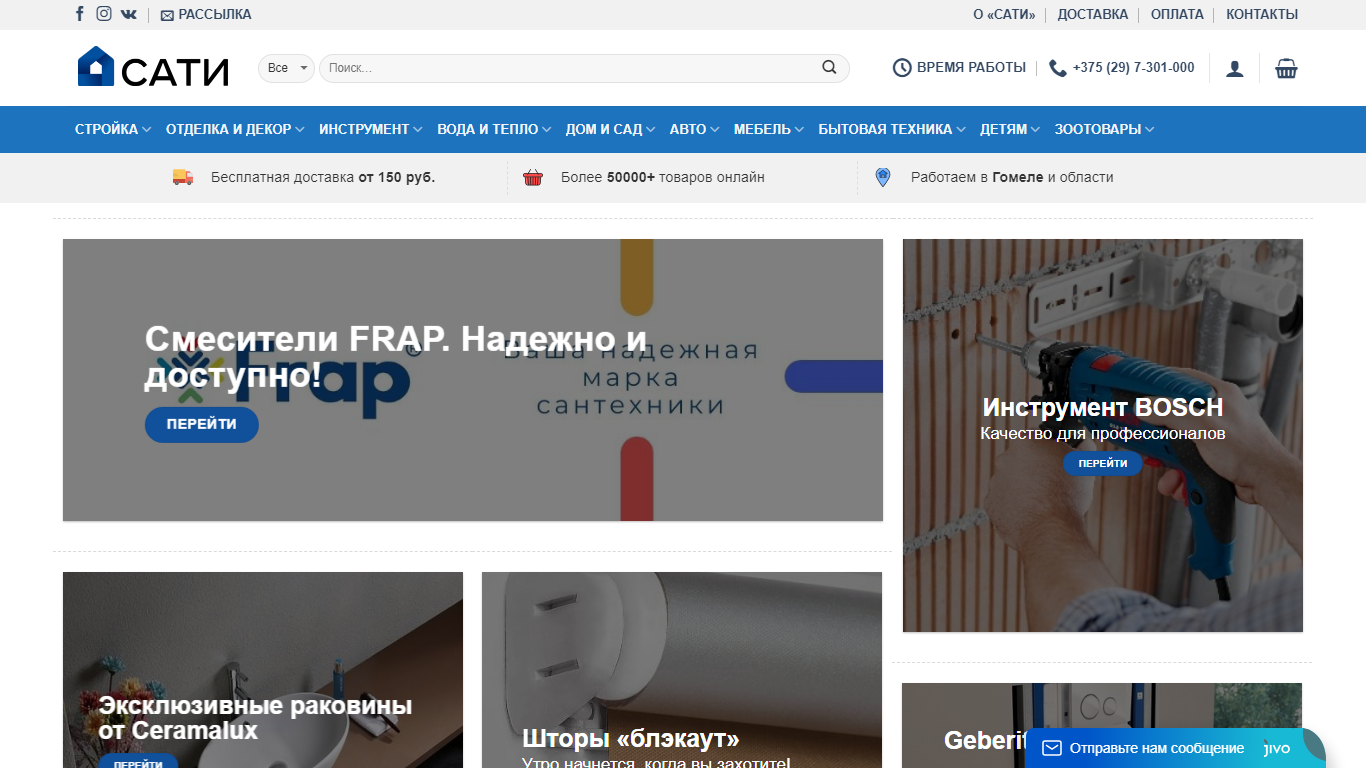Open the Инструмент BOSCH banner image
Viewport: 1366px width, 768px height.
tap(1103, 435)
